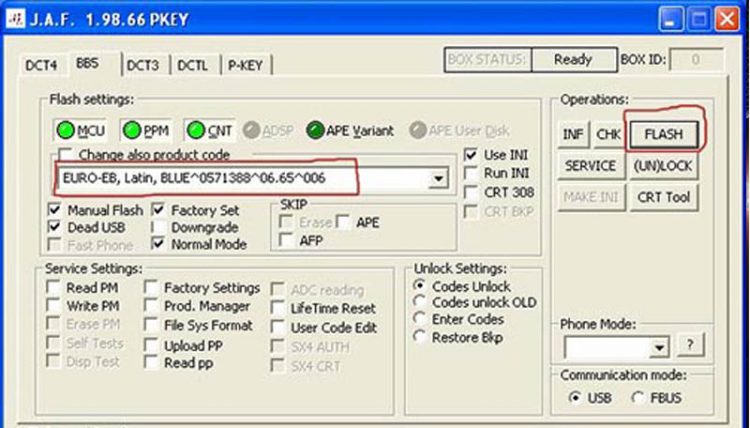
Task: Enable File Sys Format checkbox
Action: tap(151, 325)
